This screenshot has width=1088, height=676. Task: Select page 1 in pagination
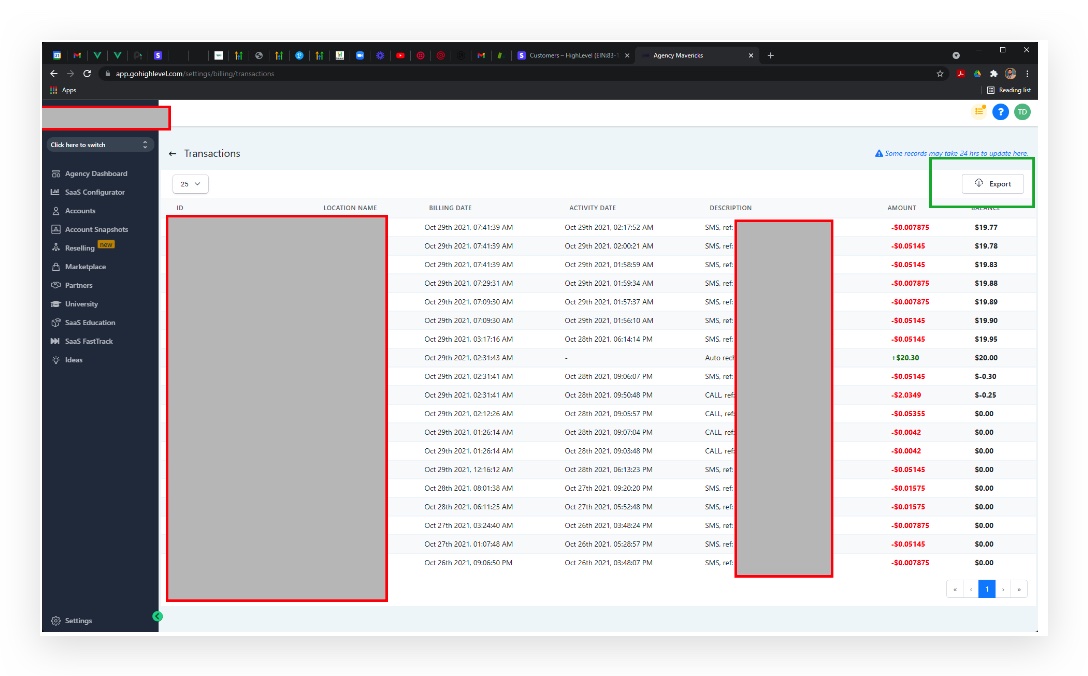pyautogui.click(x=987, y=589)
